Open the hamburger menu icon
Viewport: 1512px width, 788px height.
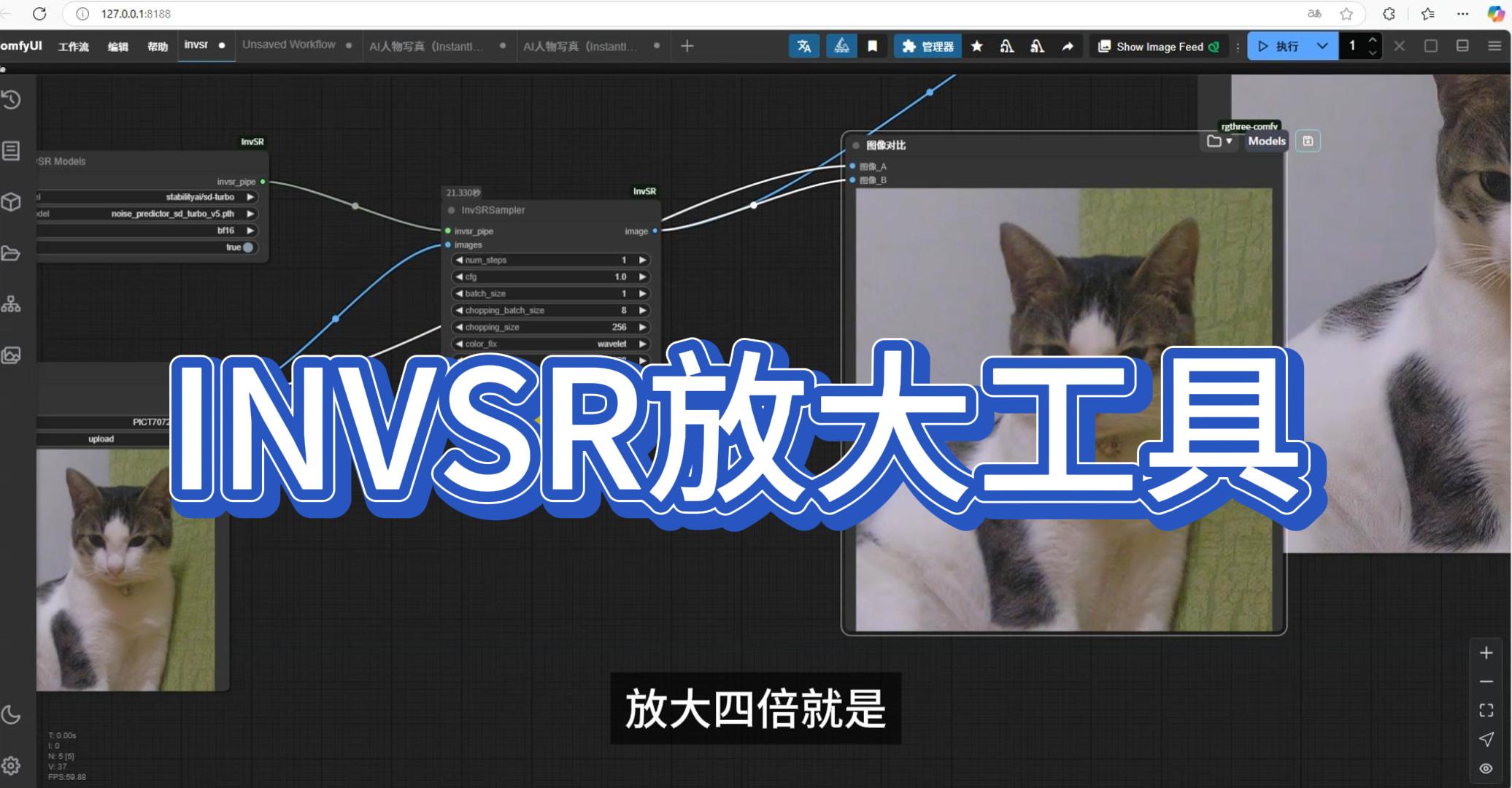[x=1494, y=46]
